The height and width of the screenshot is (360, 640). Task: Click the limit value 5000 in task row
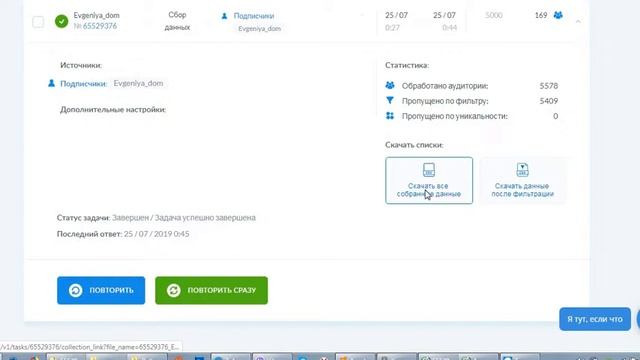click(x=493, y=15)
